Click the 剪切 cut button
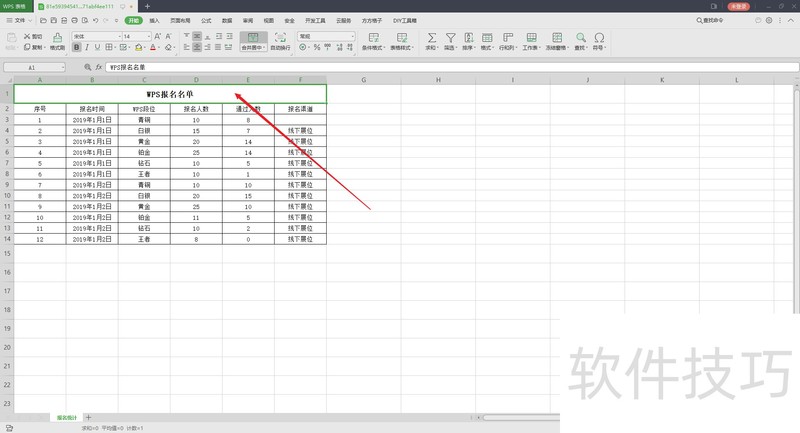 [33, 37]
